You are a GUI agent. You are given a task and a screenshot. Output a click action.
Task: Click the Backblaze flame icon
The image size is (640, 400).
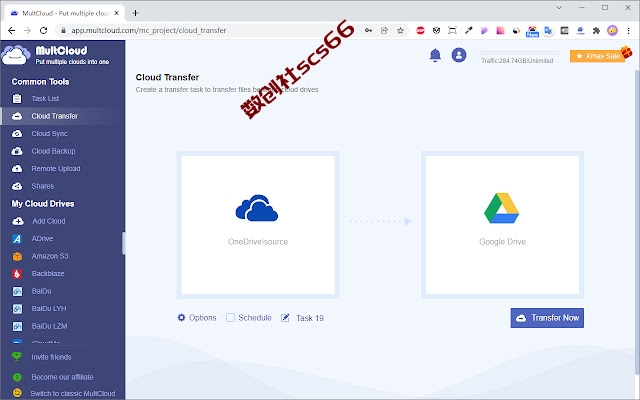[x=17, y=274]
